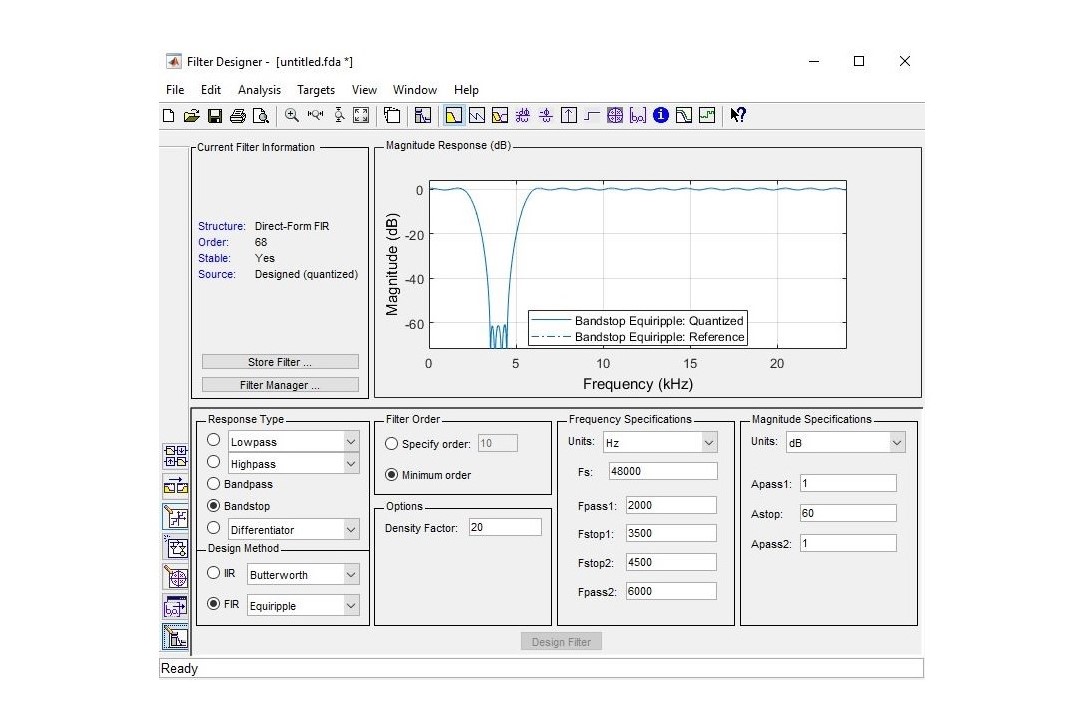Viewport: 1070px width, 714px height.
Task: Enable the Specify order option
Action: [x=391, y=443]
